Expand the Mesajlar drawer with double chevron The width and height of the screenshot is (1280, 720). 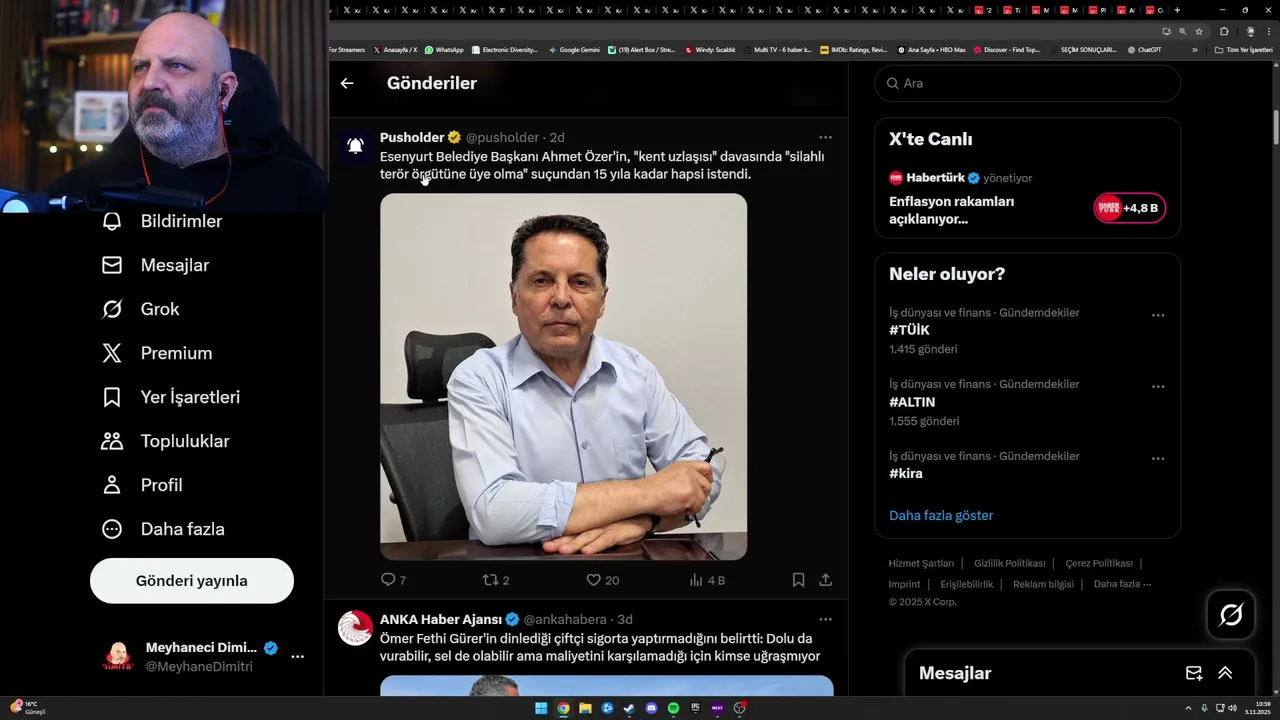coord(1225,673)
